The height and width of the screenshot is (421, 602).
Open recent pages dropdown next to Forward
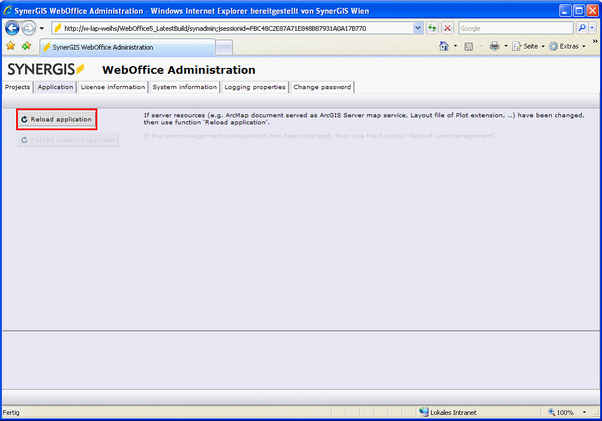click(41, 28)
